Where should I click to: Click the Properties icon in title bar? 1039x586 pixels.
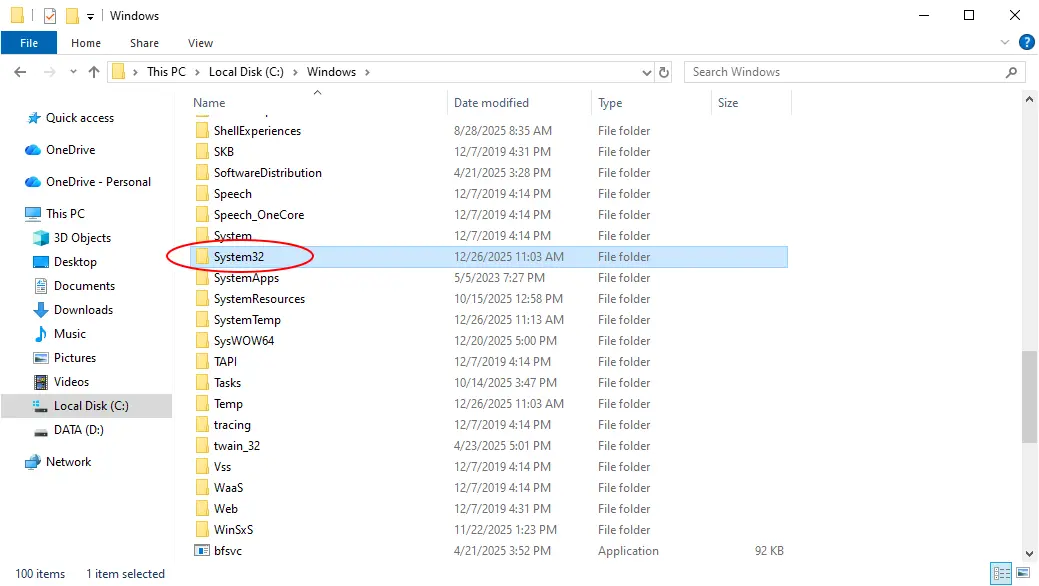[50, 16]
